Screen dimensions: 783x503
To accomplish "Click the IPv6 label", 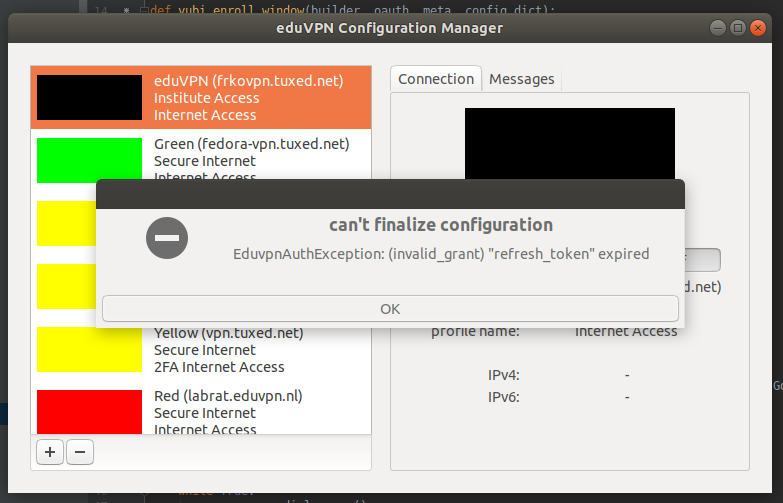I will pos(503,397).
